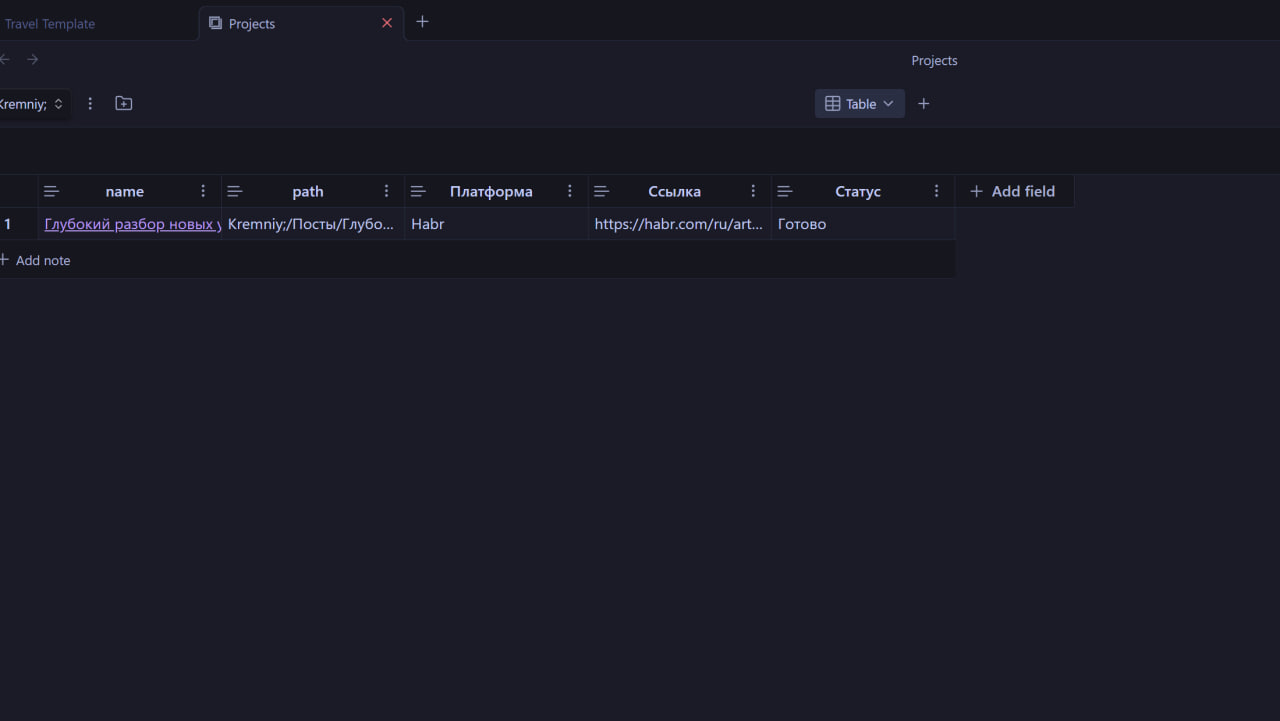Add a new view with plus icon
The image size is (1280, 721).
pyautogui.click(x=924, y=104)
